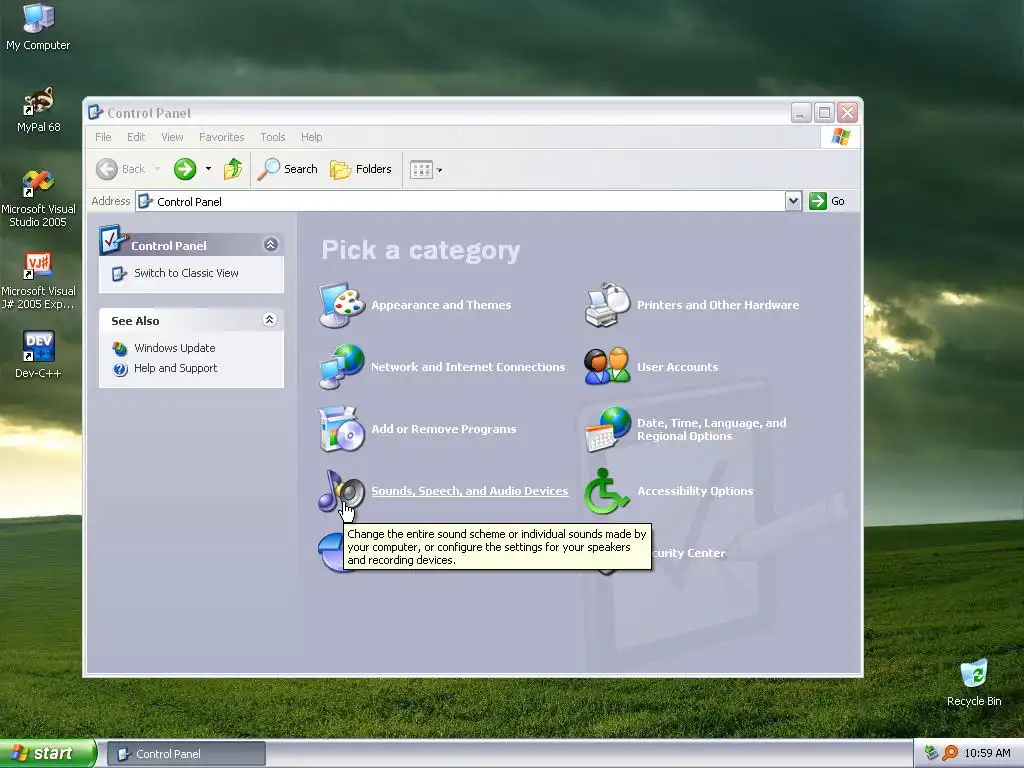
Task: Open the View menu
Action: point(172,137)
